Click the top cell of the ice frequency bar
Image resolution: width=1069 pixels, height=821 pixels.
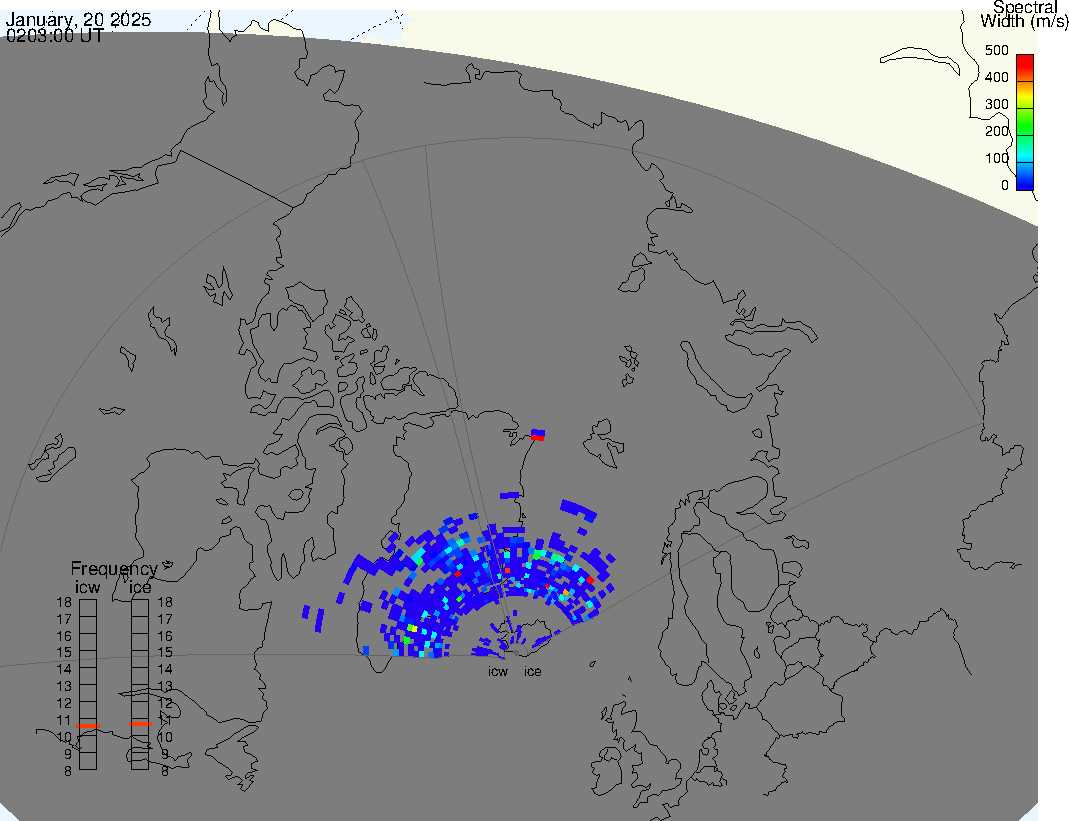[140, 608]
